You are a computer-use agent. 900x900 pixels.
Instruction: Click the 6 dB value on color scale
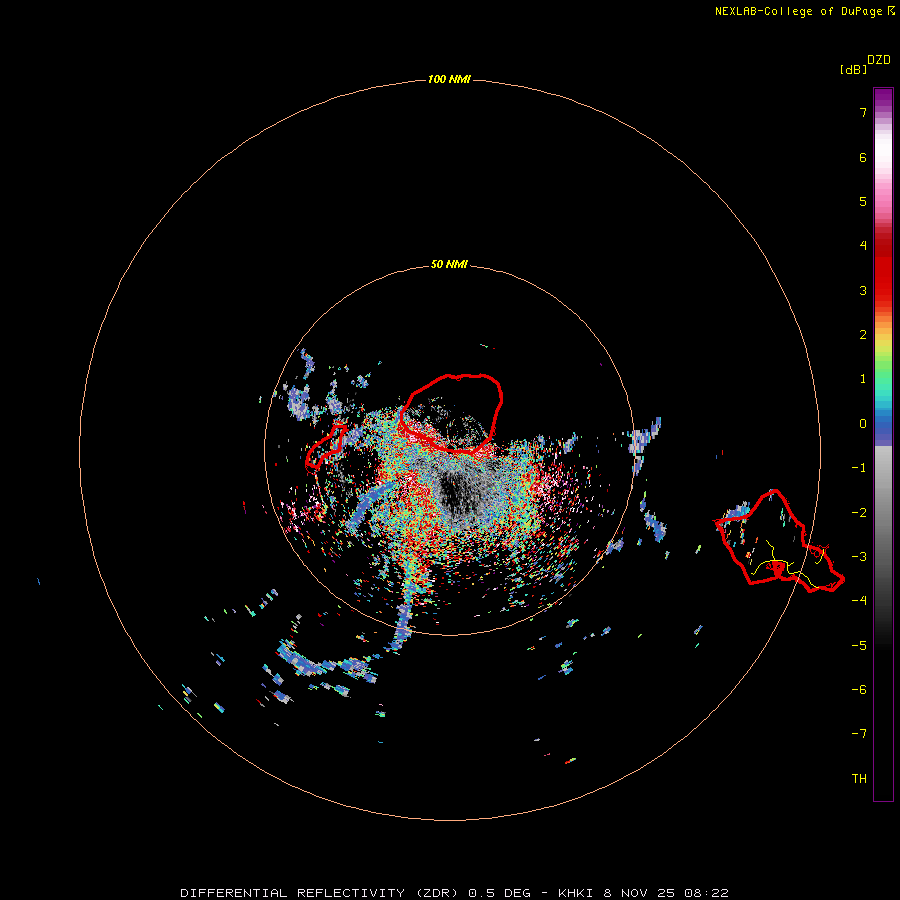coord(863,157)
